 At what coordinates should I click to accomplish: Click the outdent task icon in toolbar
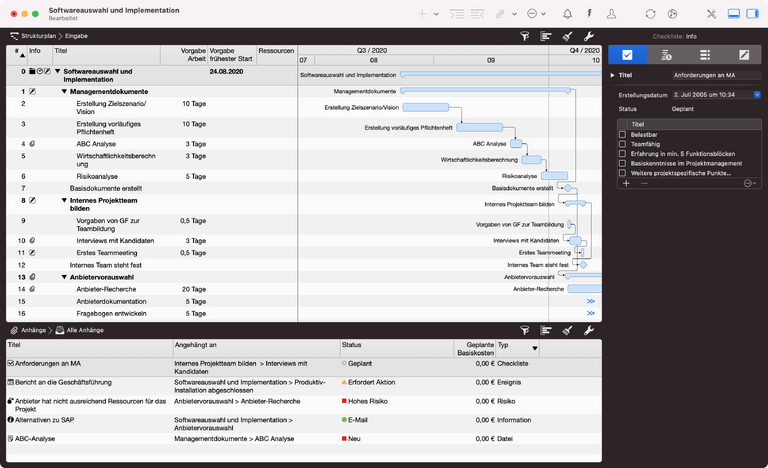tap(478, 14)
